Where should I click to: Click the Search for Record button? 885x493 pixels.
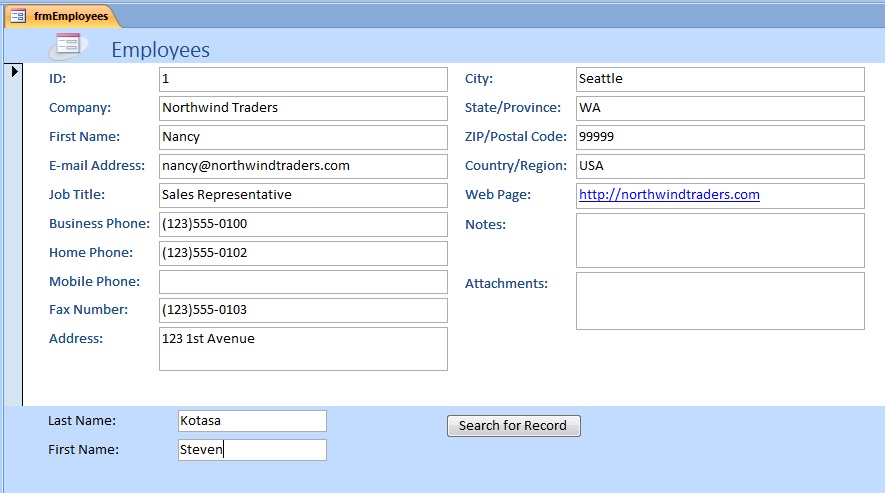[514, 426]
